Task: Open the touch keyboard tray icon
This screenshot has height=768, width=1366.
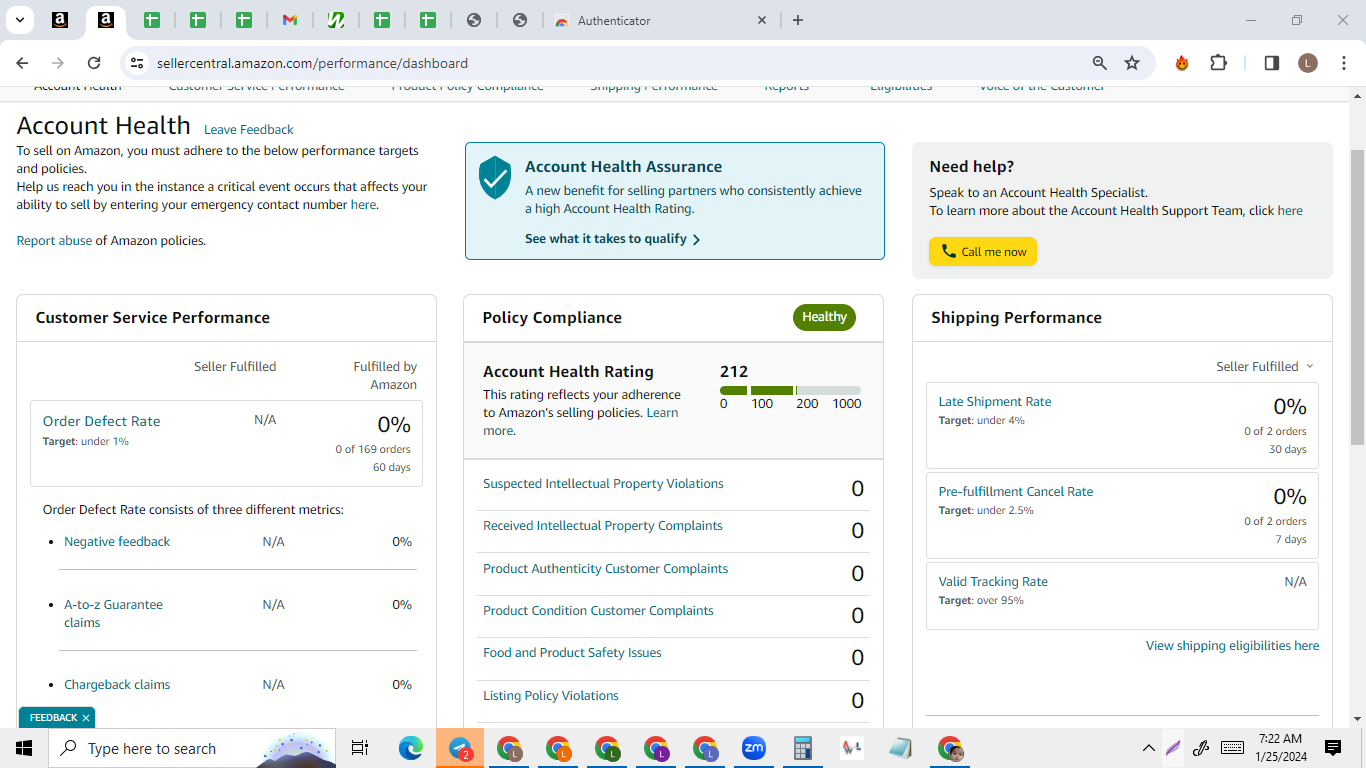Action: pyautogui.click(x=1233, y=748)
